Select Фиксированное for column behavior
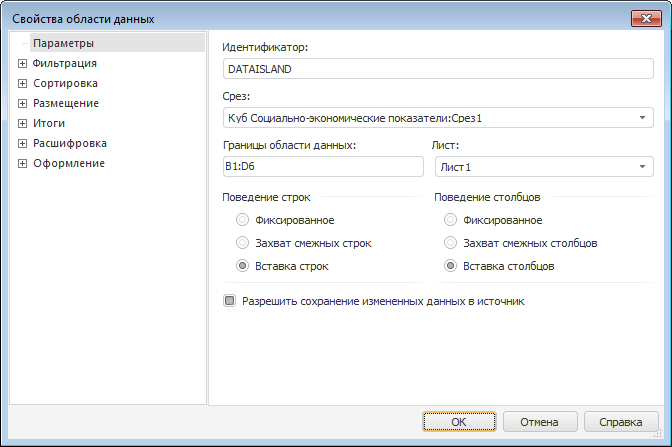672x447 pixels. pos(451,220)
